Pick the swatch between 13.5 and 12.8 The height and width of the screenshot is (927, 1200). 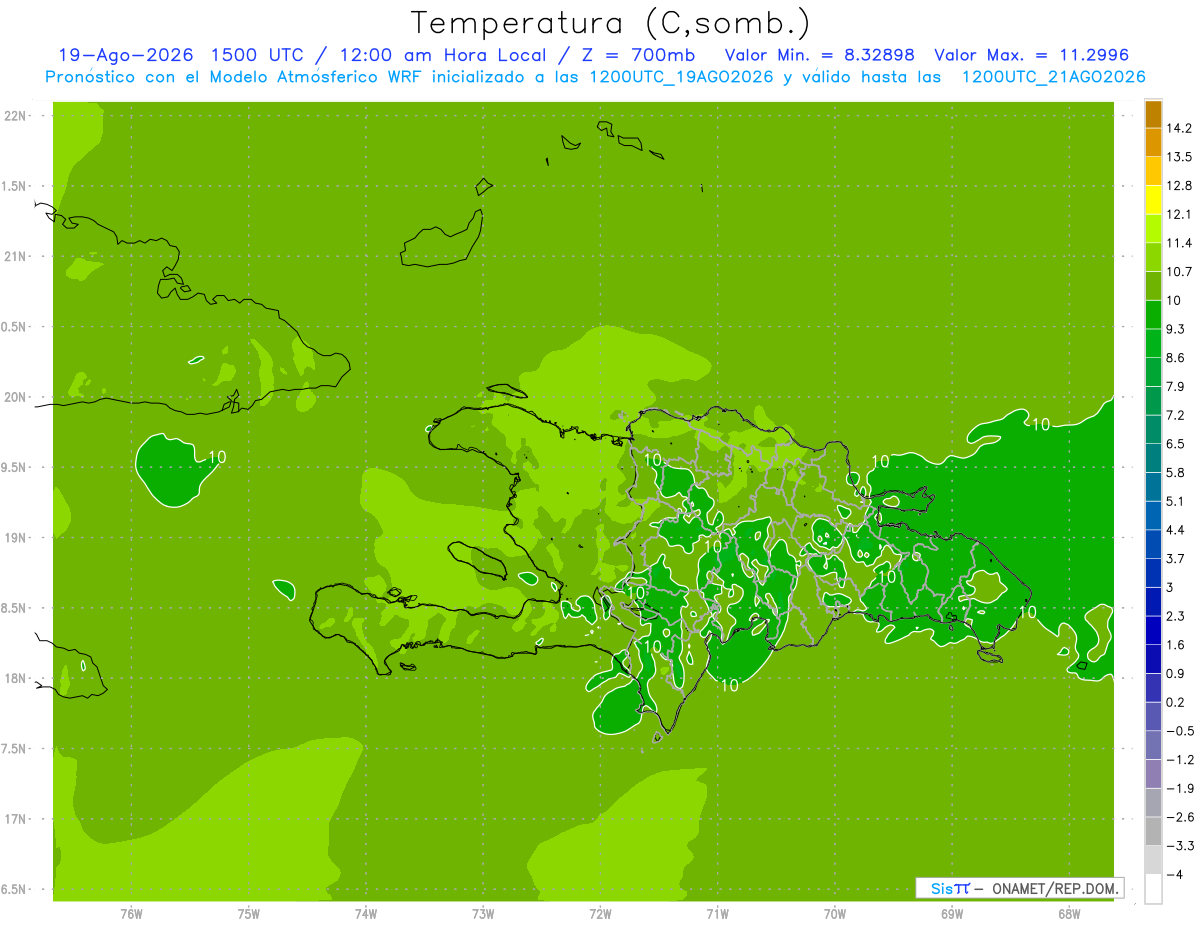click(1153, 171)
